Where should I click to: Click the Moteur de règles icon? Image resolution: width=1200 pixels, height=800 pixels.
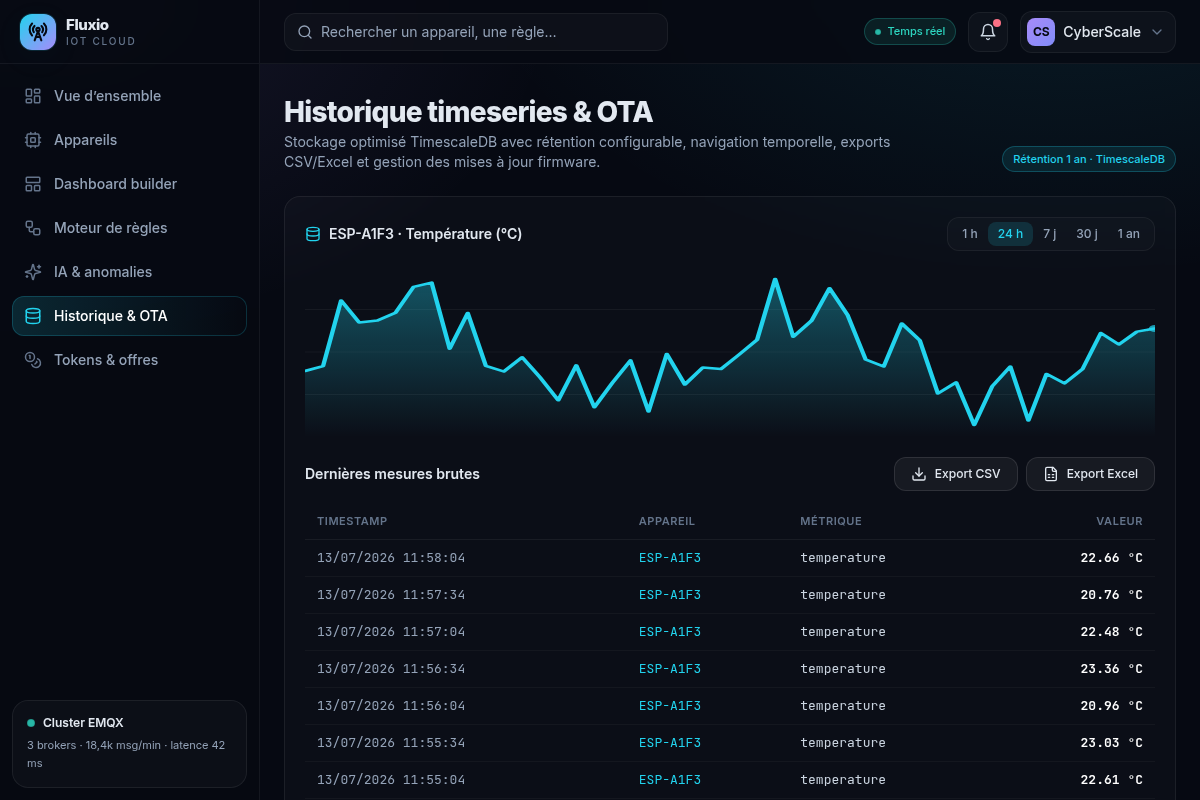point(33,228)
